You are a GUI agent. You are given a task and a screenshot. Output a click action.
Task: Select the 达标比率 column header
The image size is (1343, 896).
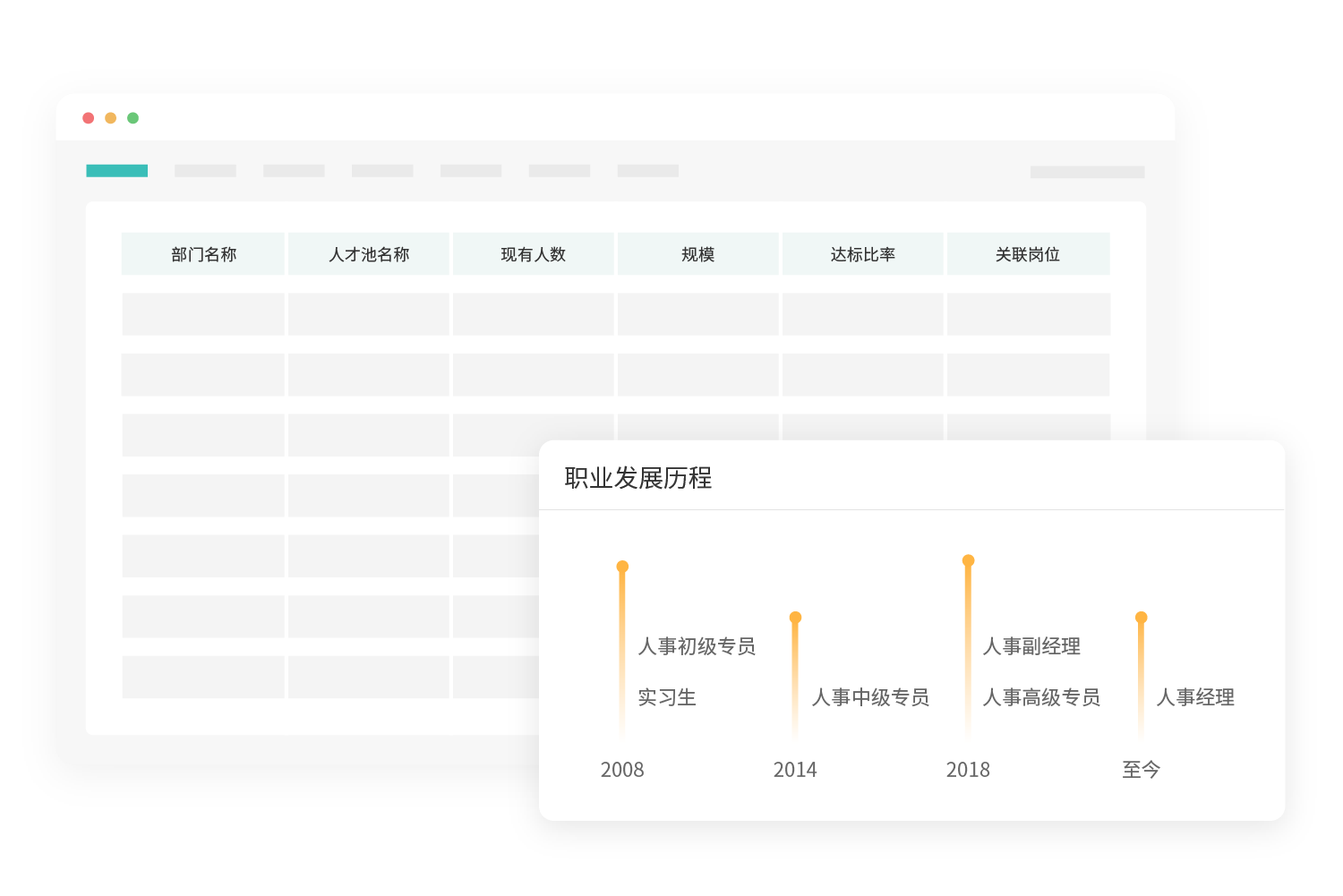pyautogui.click(x=863, y=254)
